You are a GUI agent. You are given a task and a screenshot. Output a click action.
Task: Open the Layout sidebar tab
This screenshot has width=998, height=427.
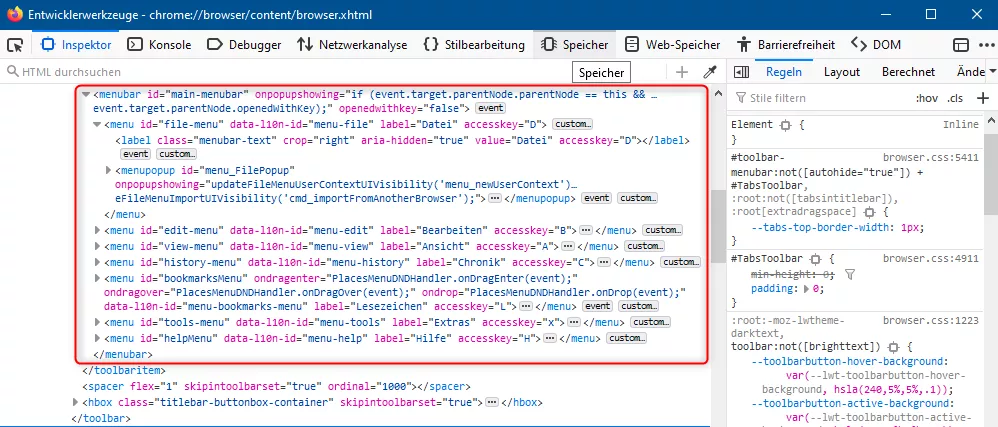click(x=841, y=72)
